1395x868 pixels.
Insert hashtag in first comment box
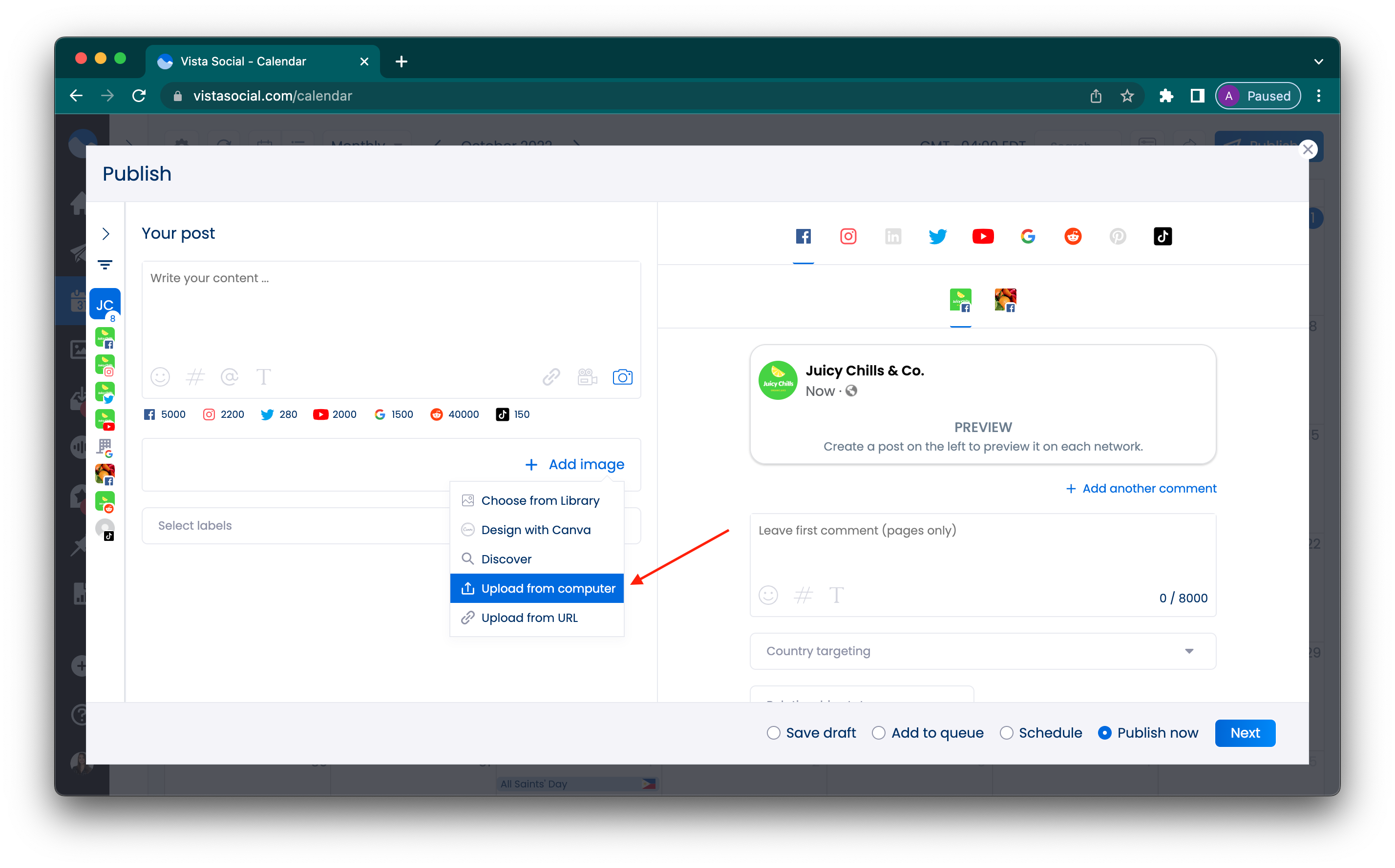803,595
